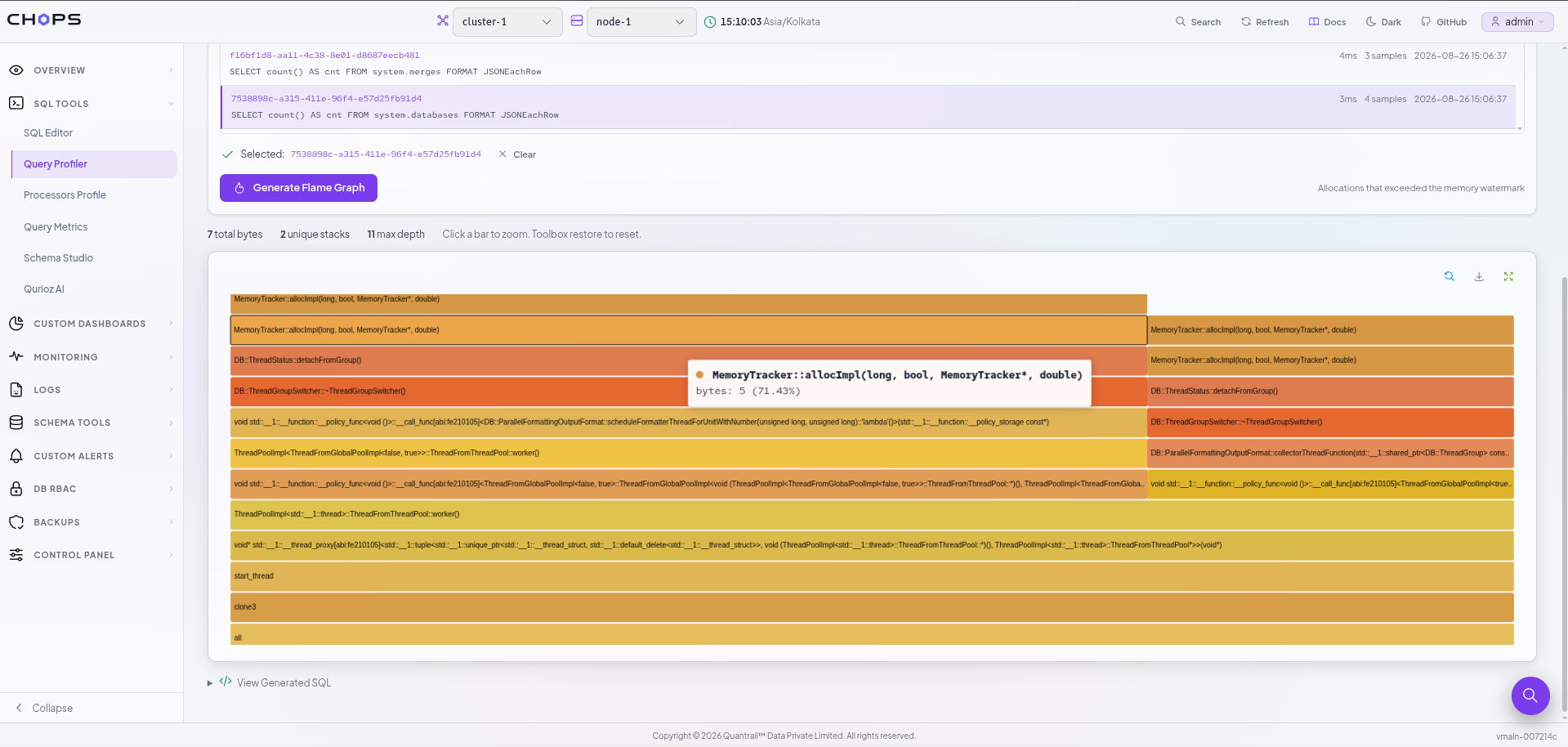Click the SQL Tools terminal icon
Screen dimensions: 1568x747
pos(16,103)
